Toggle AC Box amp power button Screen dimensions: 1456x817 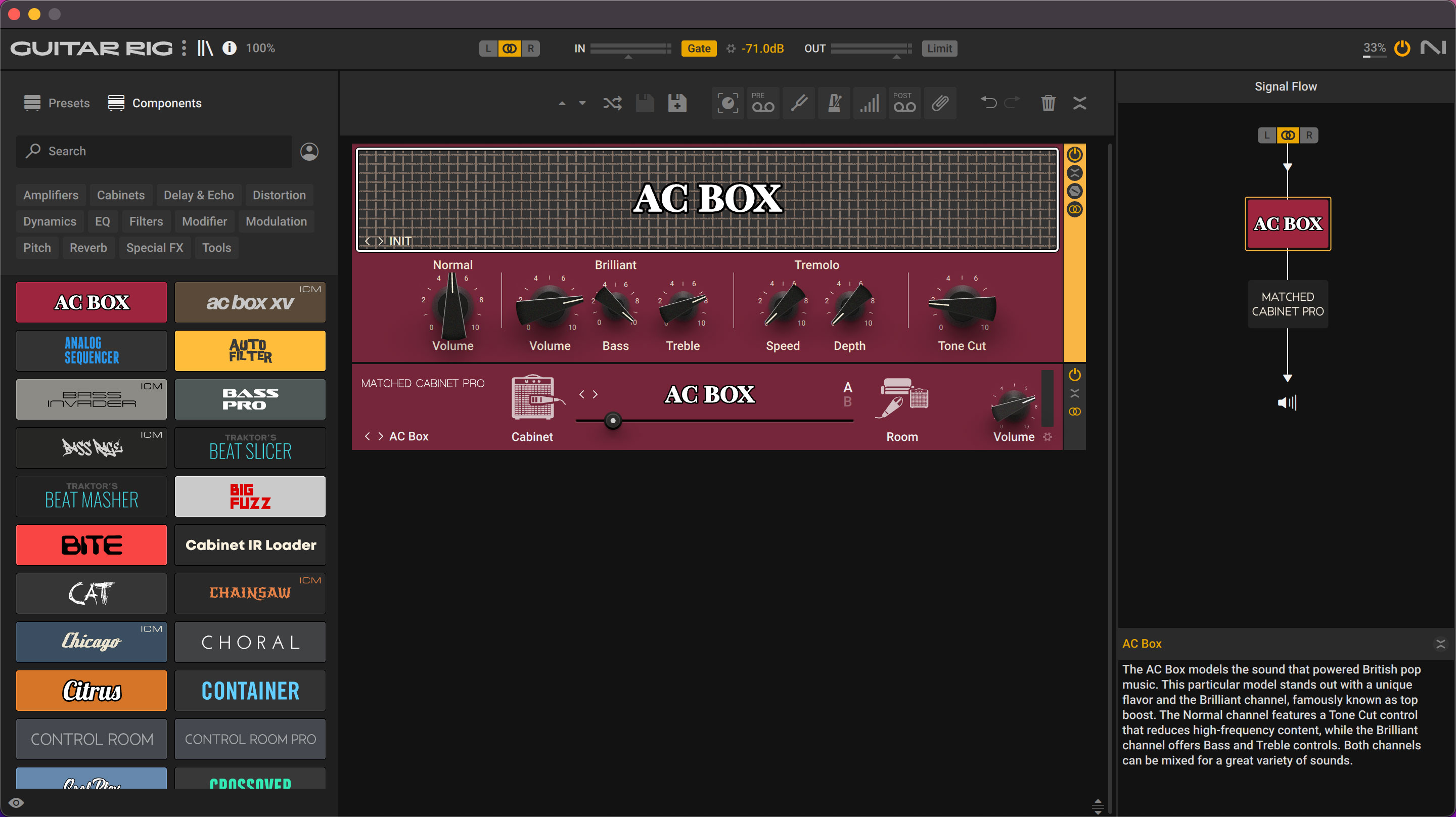1074,154
